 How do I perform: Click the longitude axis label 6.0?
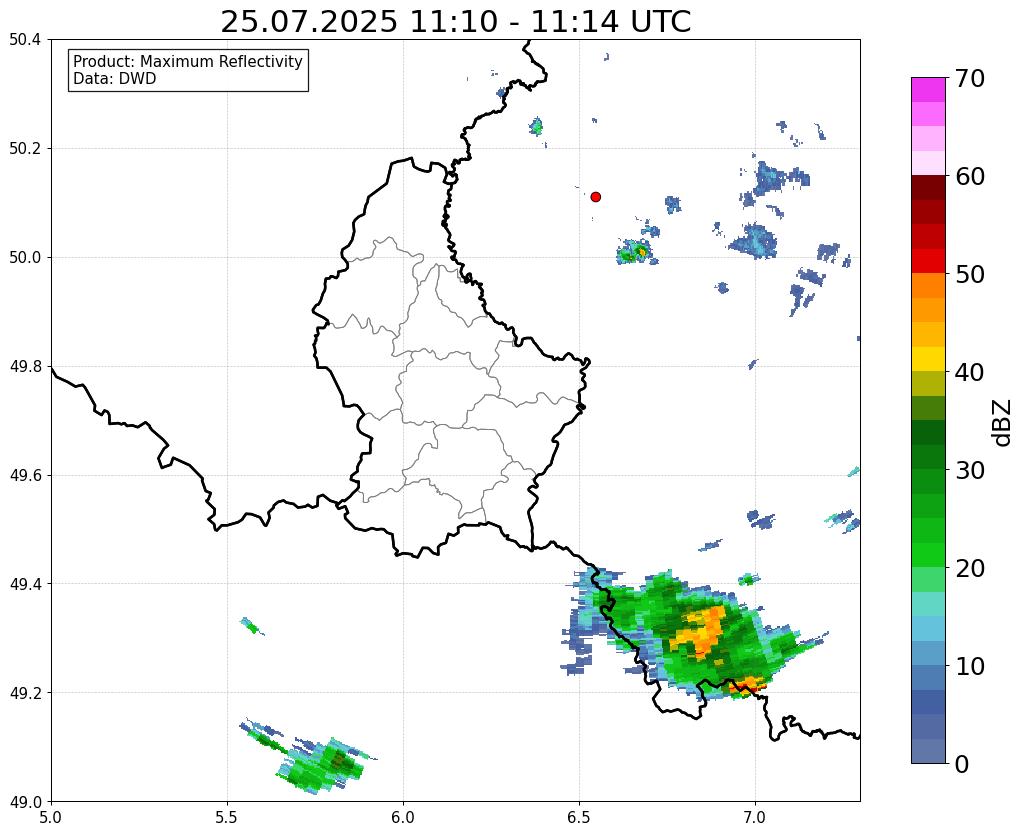click(x=403, y=817)
